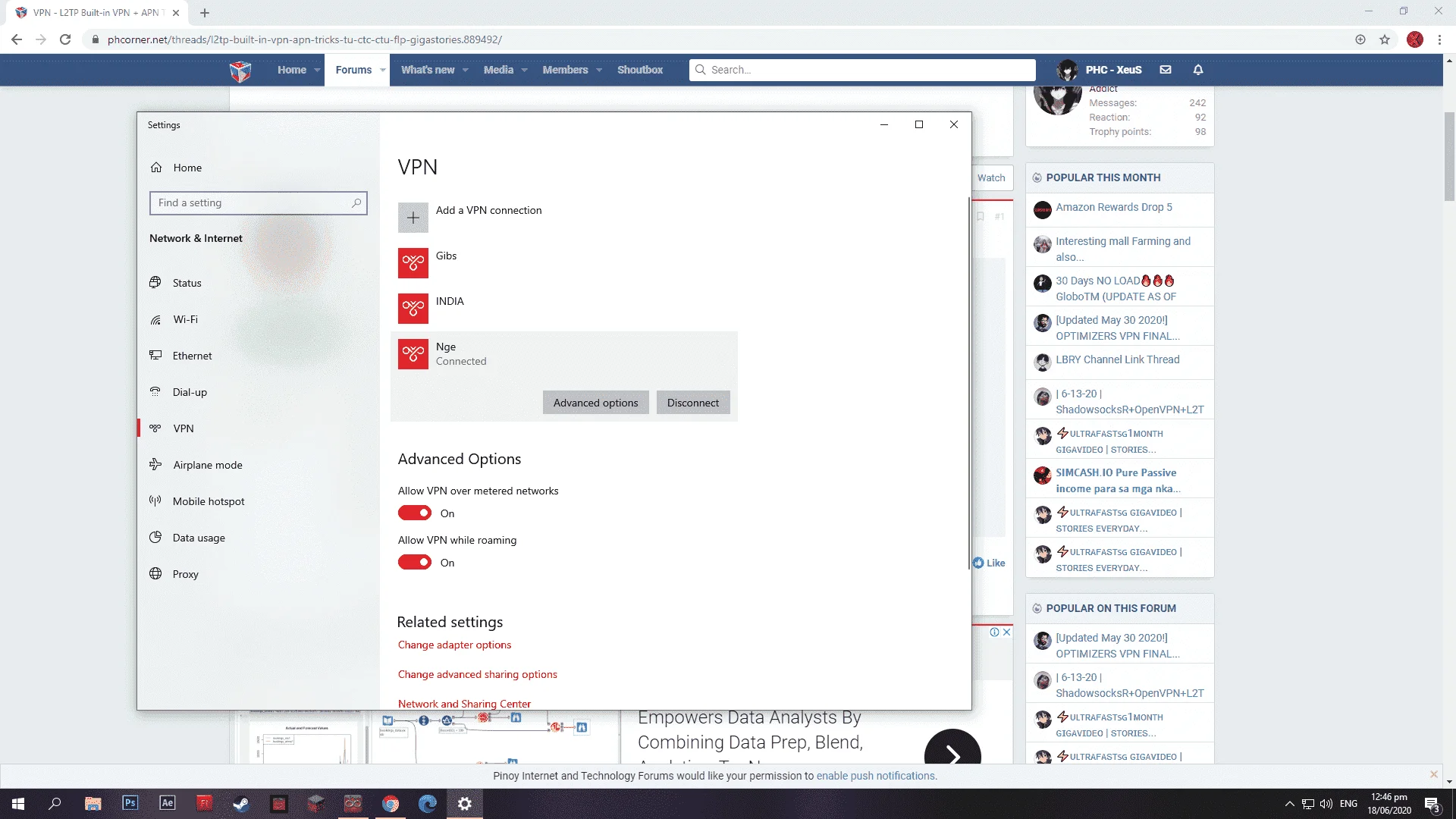Open Microsoft Edge from the taskbar
1456x819 pixels.
click(x=428, y=804)
